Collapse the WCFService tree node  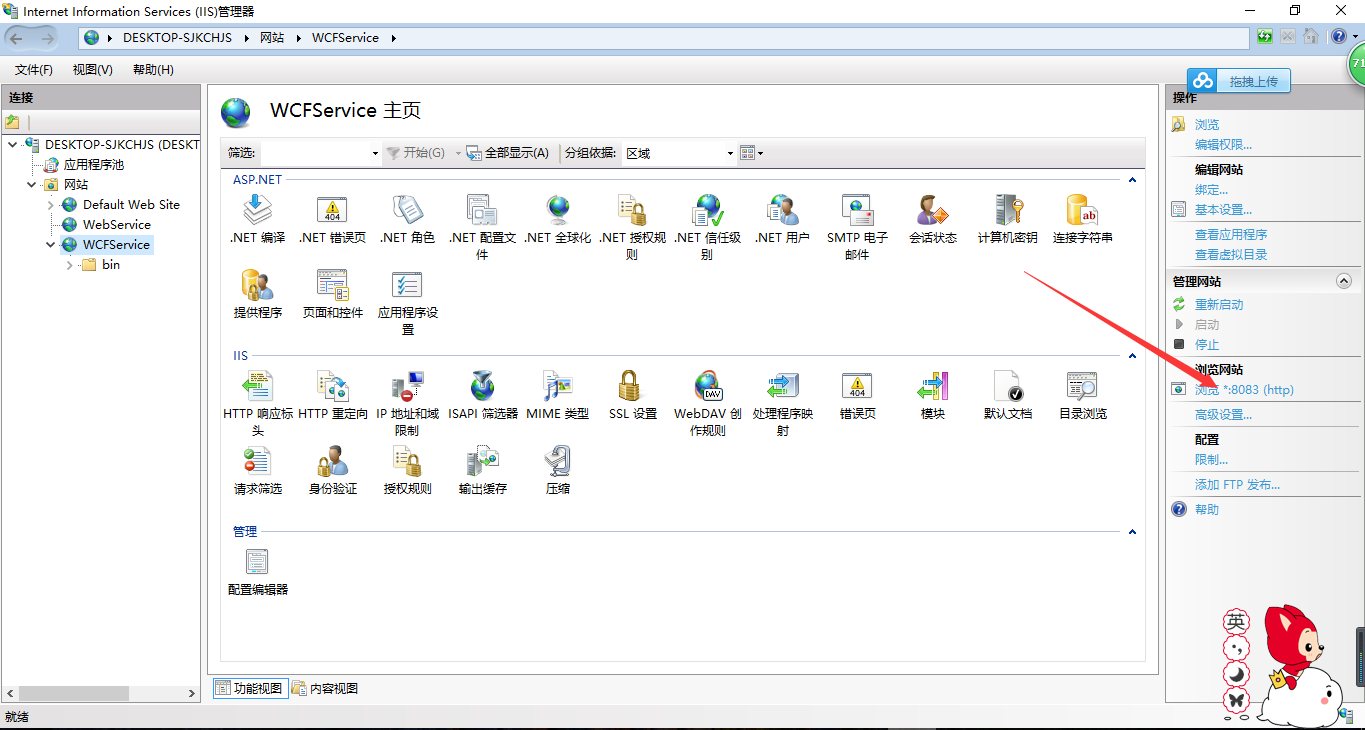[51, 245]
